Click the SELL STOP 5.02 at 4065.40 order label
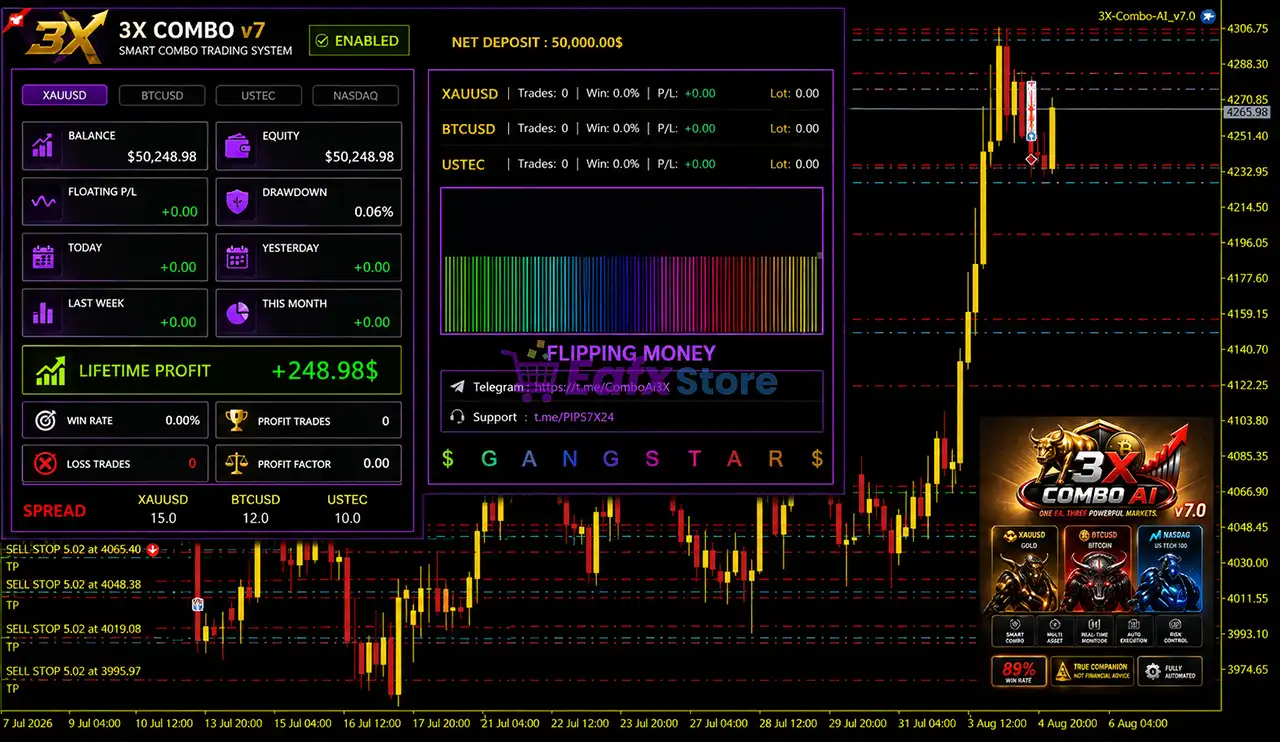Viewport: 1280px width, 742px height. point(73,549)
